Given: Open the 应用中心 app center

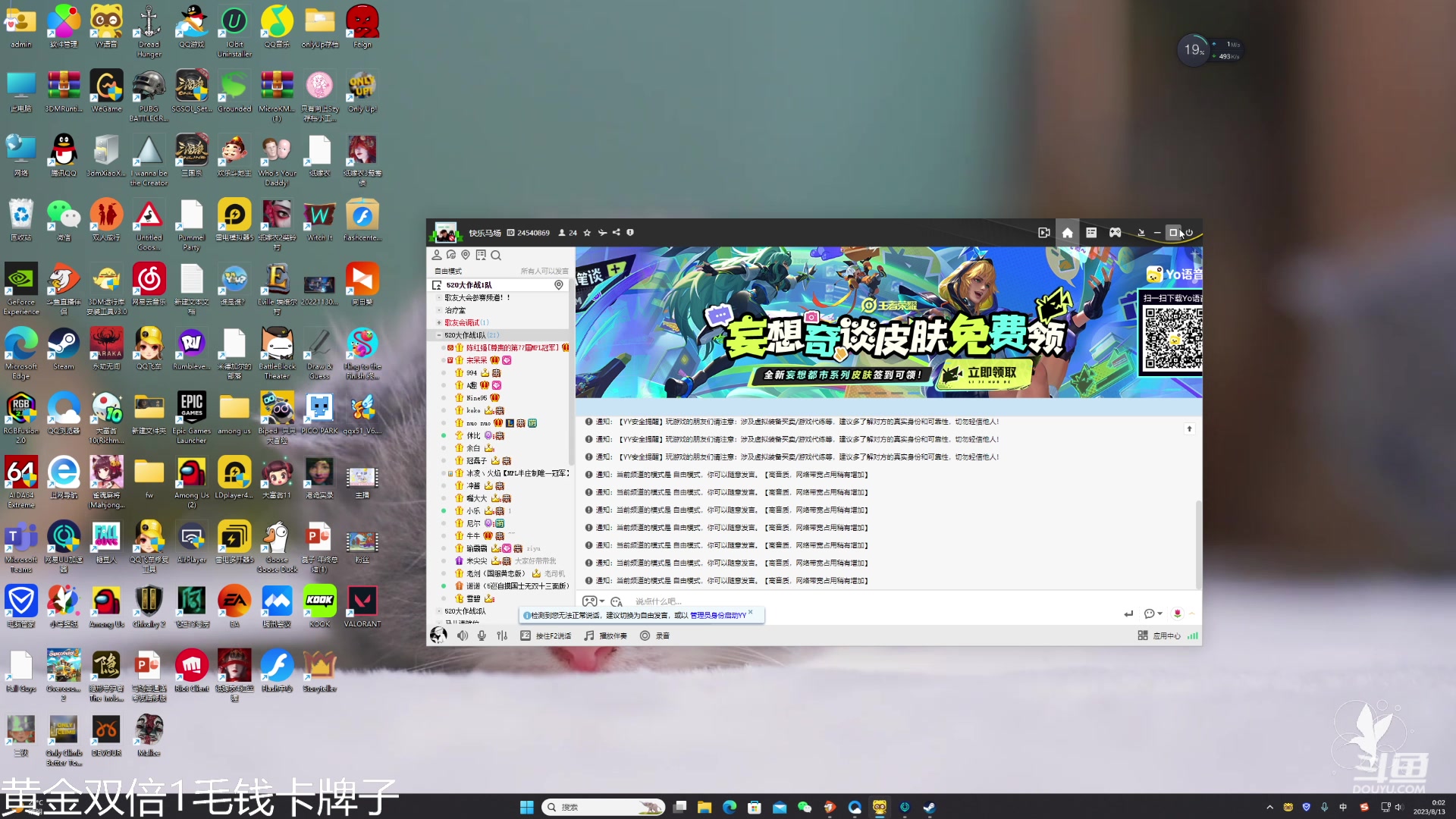Looking at the screenshot, I should point(1159,635).
